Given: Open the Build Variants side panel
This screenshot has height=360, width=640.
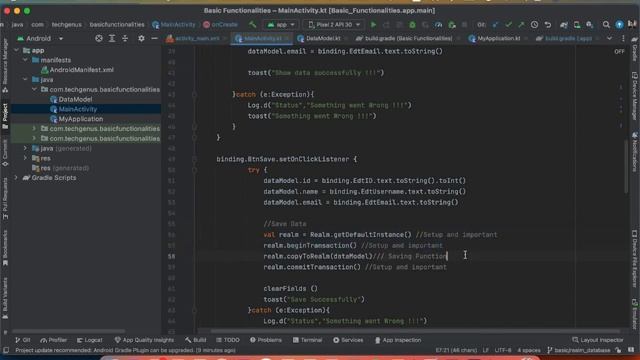Looking at the screenshot, I should pos(5,298).
